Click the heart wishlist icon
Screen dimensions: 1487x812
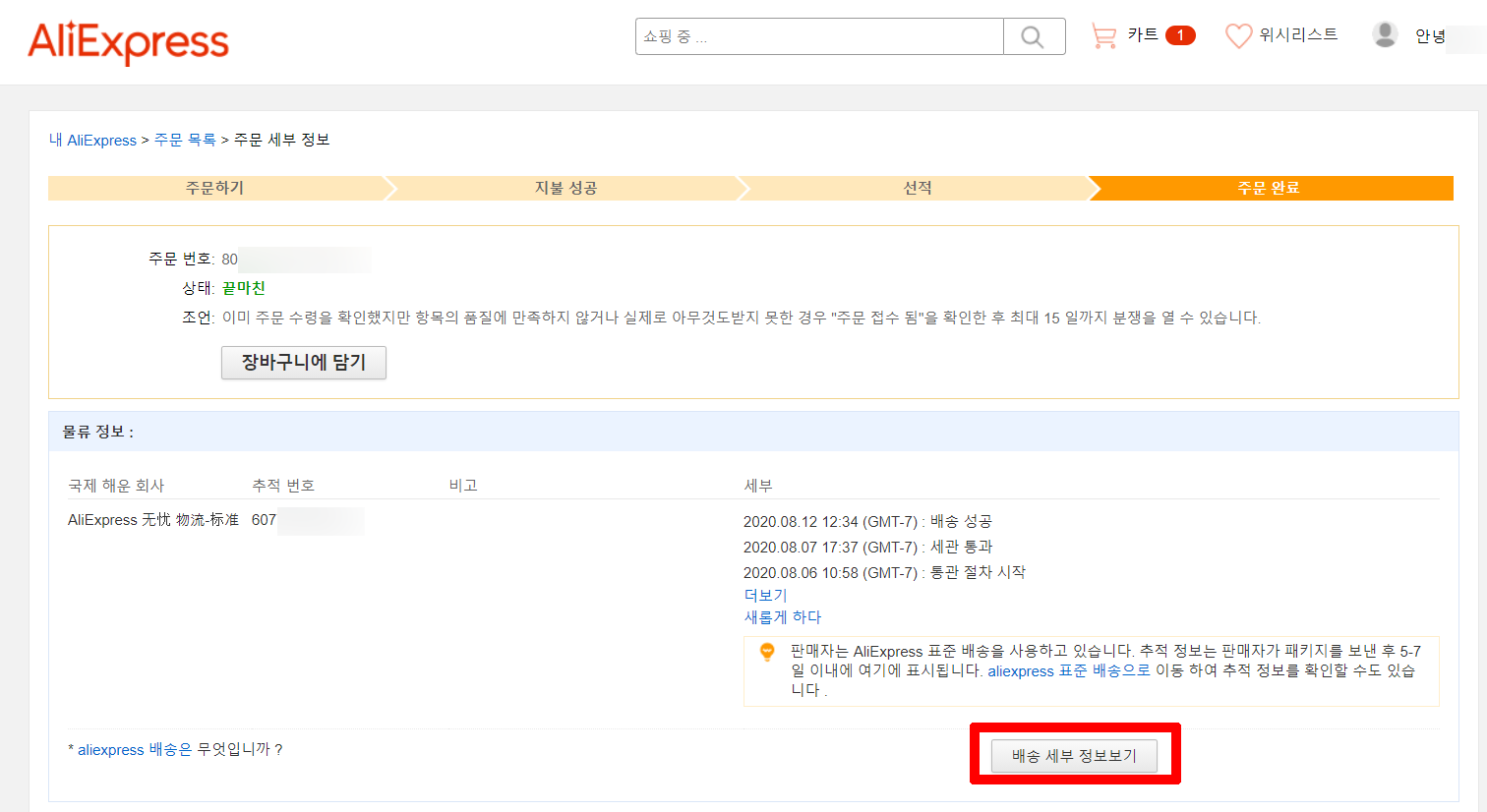1238,36
